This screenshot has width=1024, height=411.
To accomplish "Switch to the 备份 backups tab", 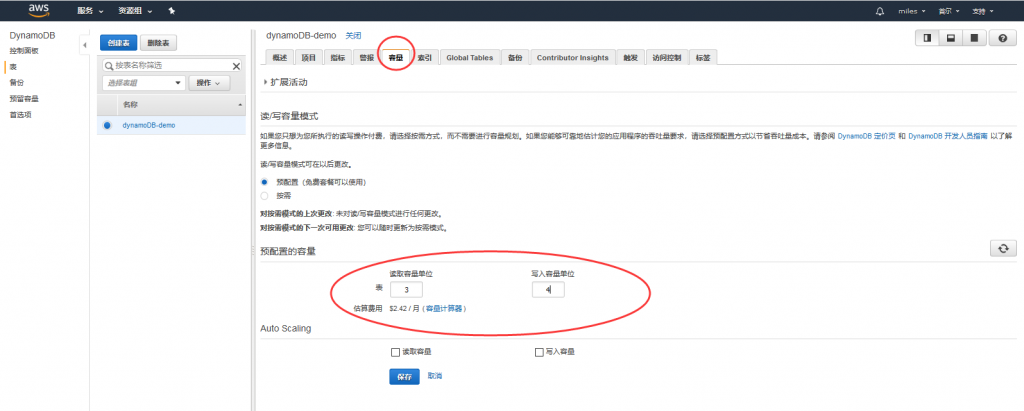I will tap(515, 58).
